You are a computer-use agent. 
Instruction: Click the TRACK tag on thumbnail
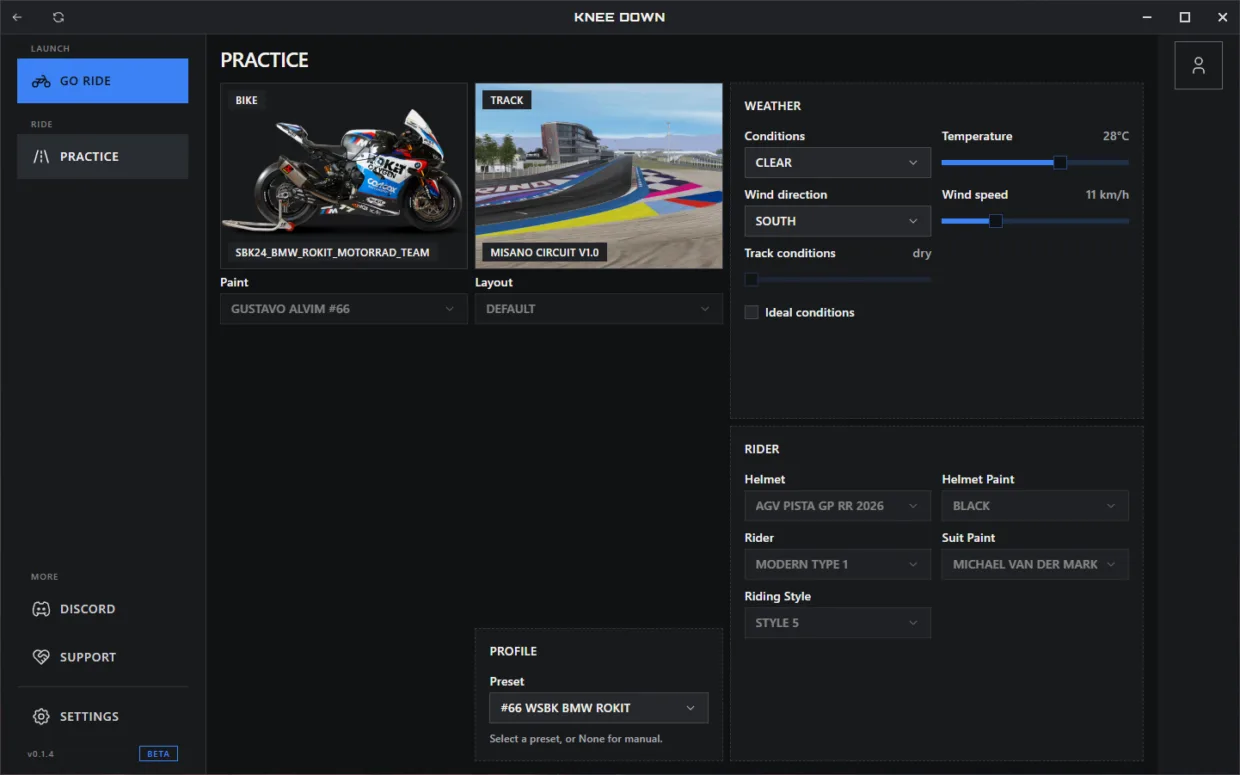pyautogui.click(x=507, y=100)
